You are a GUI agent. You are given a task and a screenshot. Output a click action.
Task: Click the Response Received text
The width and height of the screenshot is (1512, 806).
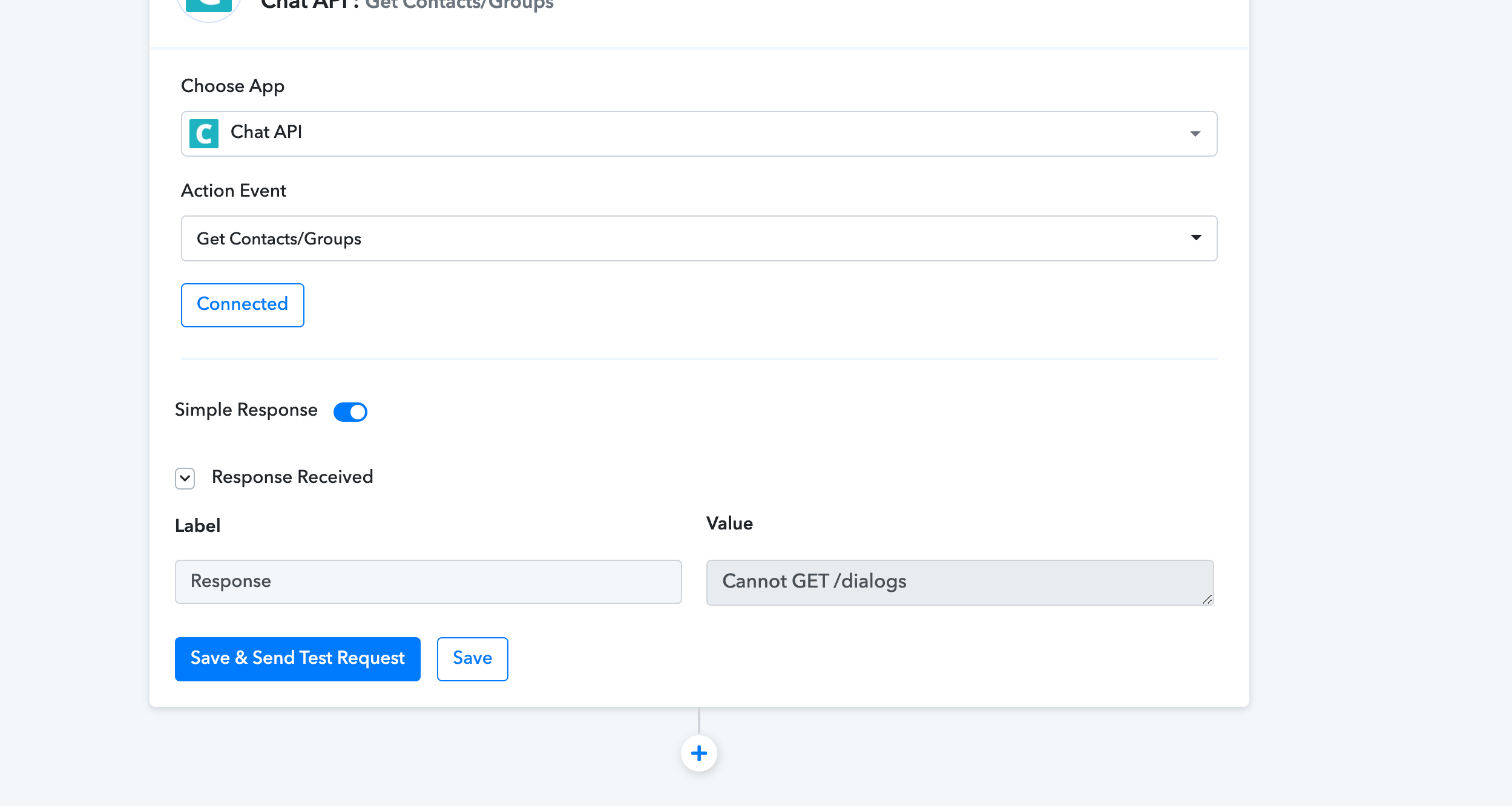(x=292, y=477)
